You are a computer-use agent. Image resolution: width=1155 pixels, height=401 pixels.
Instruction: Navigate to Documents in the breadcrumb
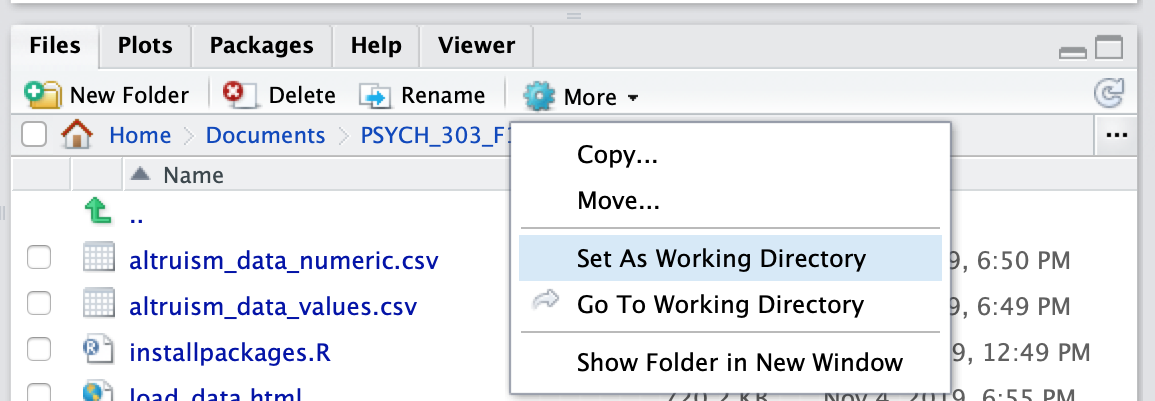pyautogui.click(x=265, y=136)
